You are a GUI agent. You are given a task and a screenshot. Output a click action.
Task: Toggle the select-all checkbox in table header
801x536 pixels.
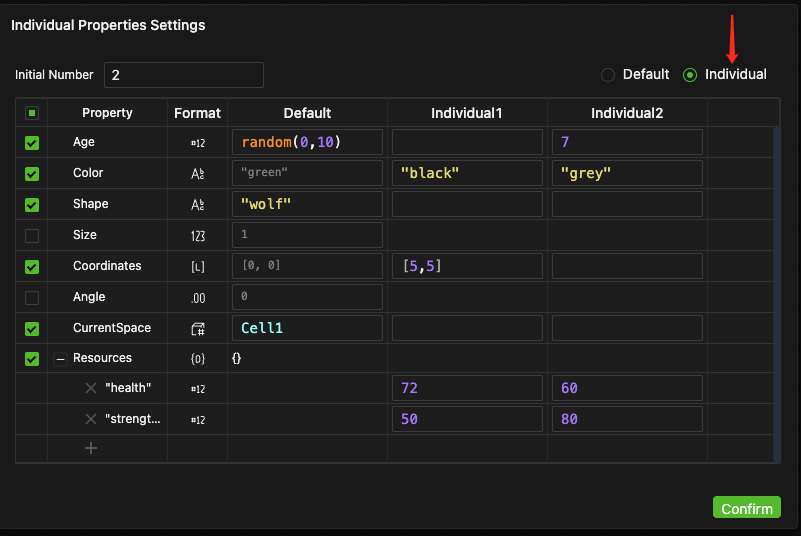[x=32, y=113]
